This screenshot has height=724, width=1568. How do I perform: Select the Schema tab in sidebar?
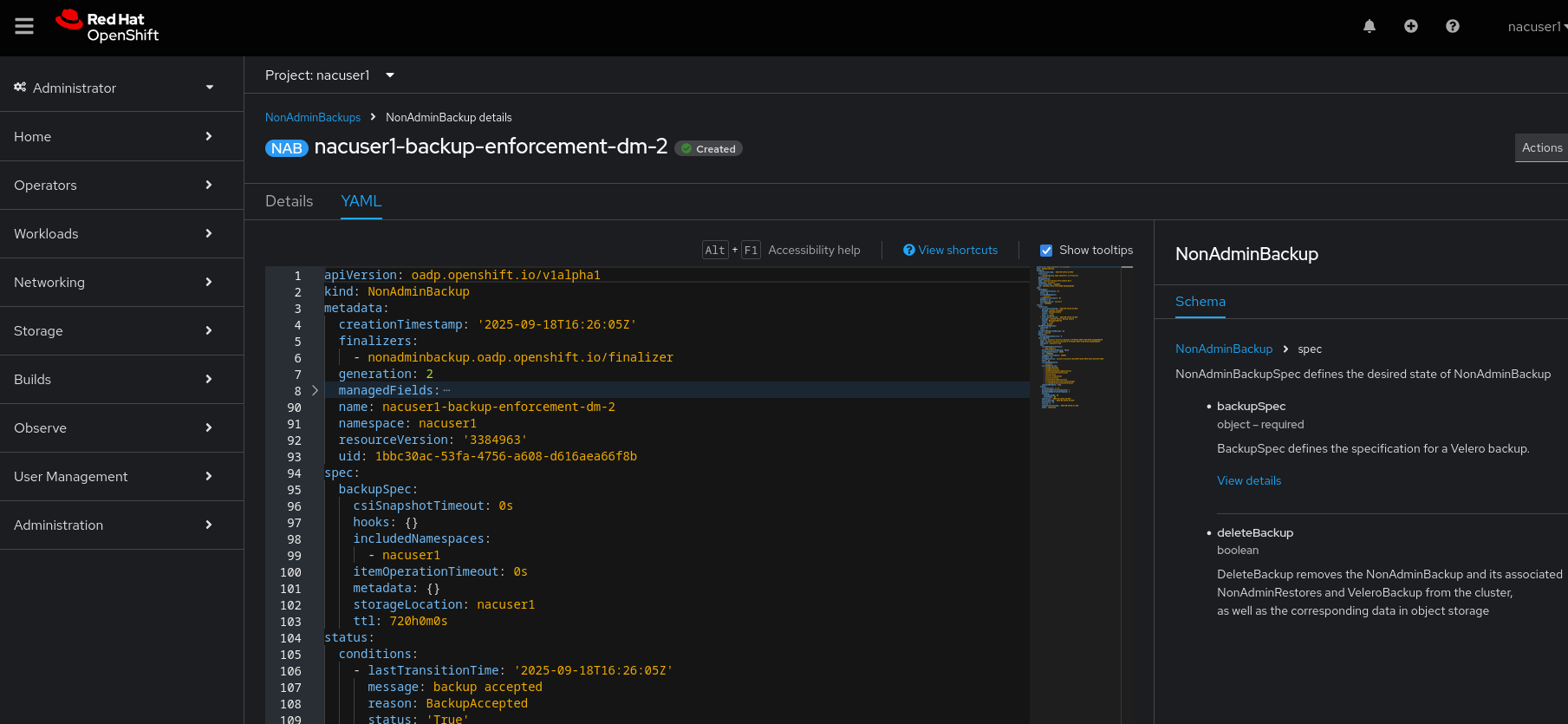[1200, 302]
